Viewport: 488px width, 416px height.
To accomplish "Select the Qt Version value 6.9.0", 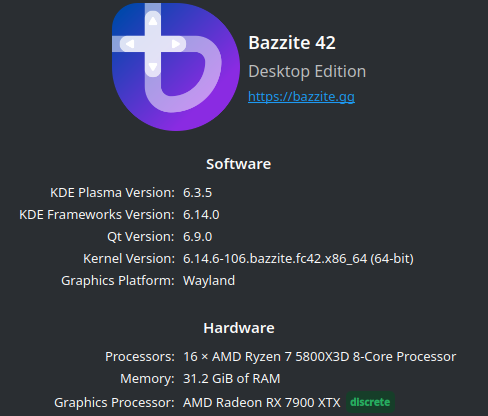I will tap(197, 237).
